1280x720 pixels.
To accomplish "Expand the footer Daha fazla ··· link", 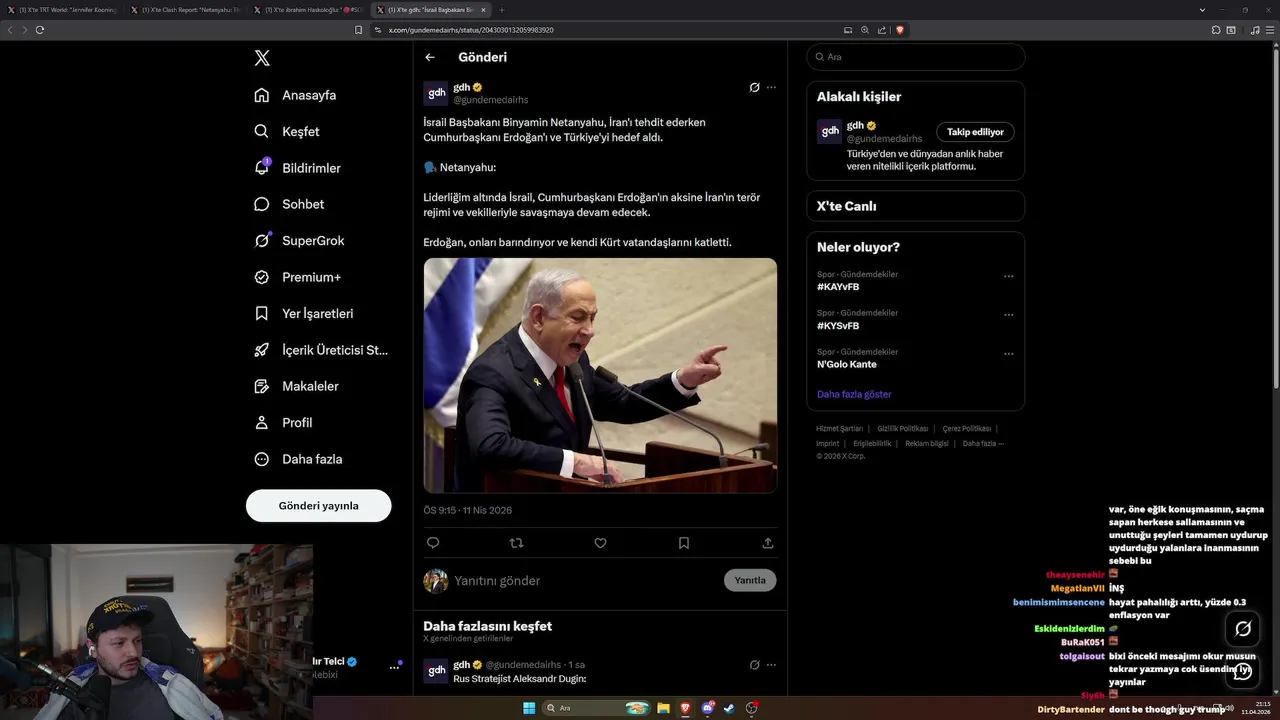I will (x=983, y=443).
